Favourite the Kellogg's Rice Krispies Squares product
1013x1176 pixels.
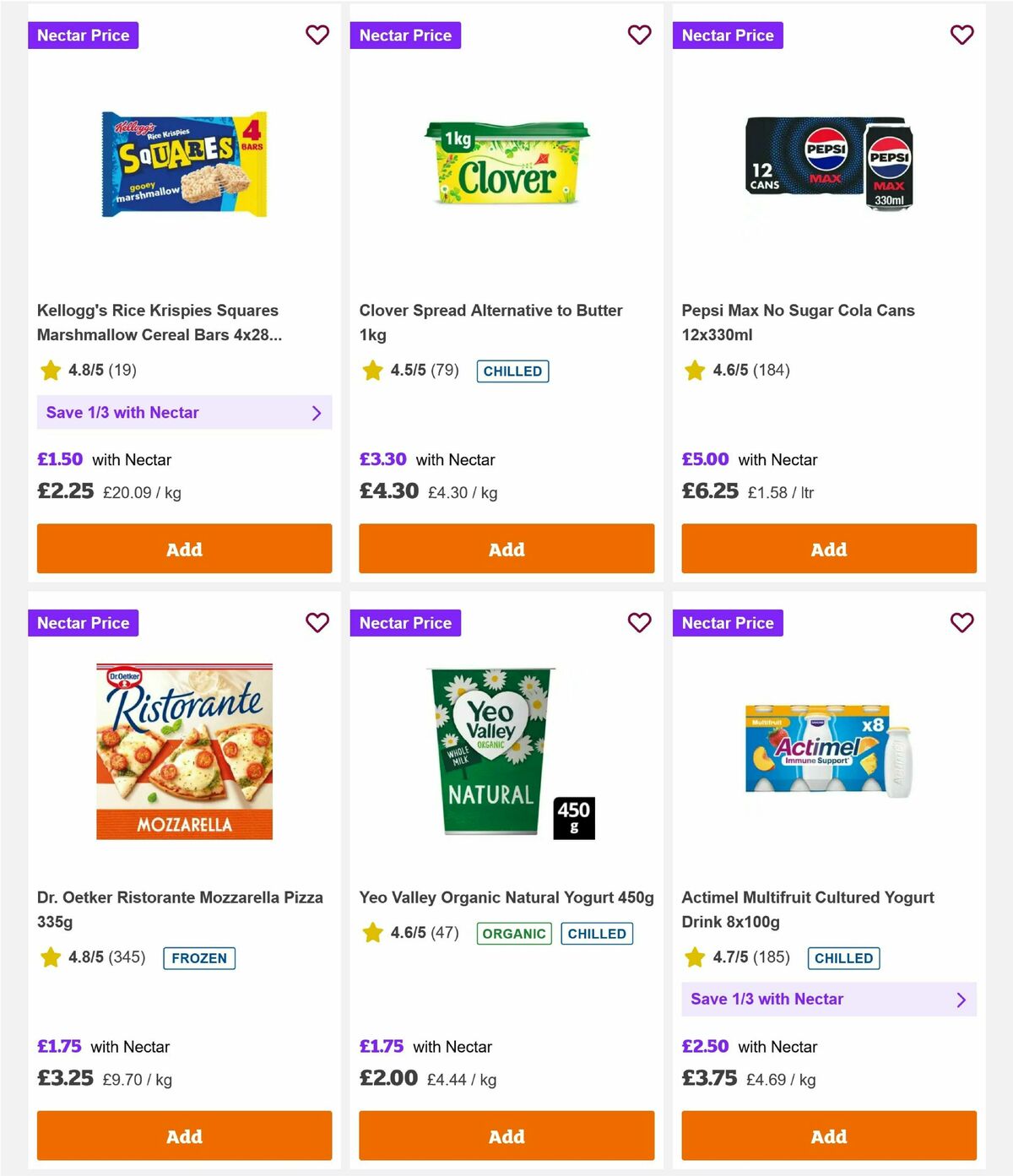tap(317, 35)
